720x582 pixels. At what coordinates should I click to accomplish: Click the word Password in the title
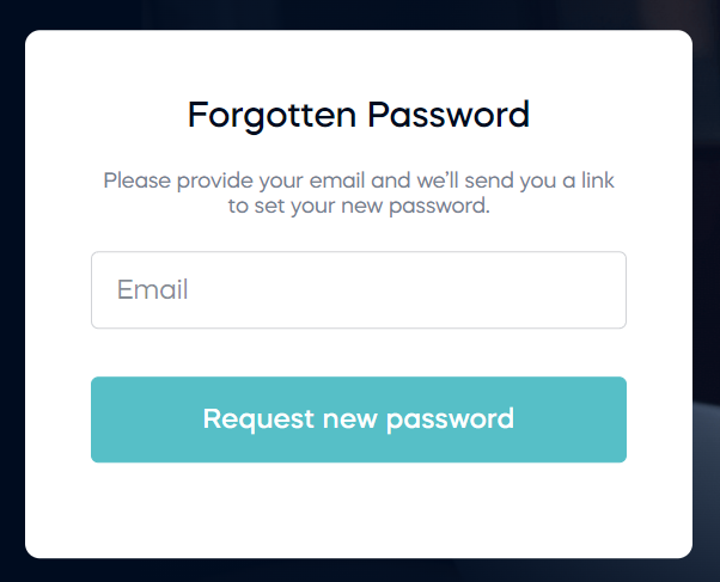click(447, 115)
